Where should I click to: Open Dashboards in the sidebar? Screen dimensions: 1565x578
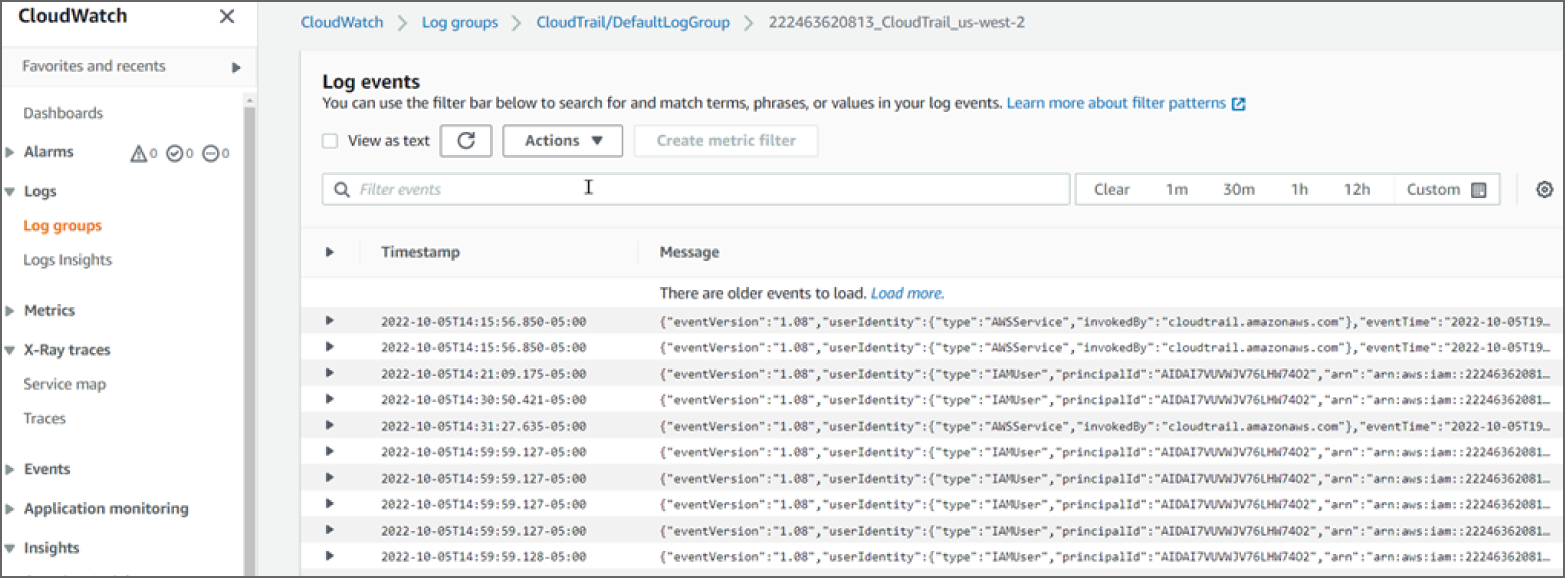[63, 113]
